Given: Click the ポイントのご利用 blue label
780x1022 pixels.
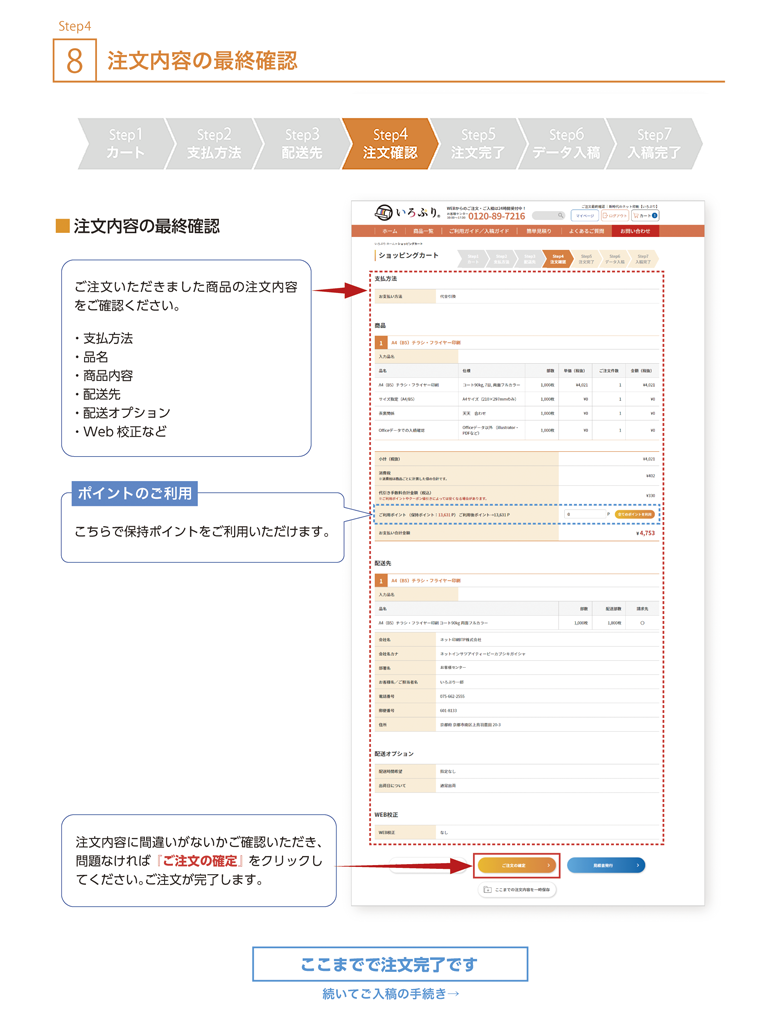Looking at the screenshot, I should (135, 493).
